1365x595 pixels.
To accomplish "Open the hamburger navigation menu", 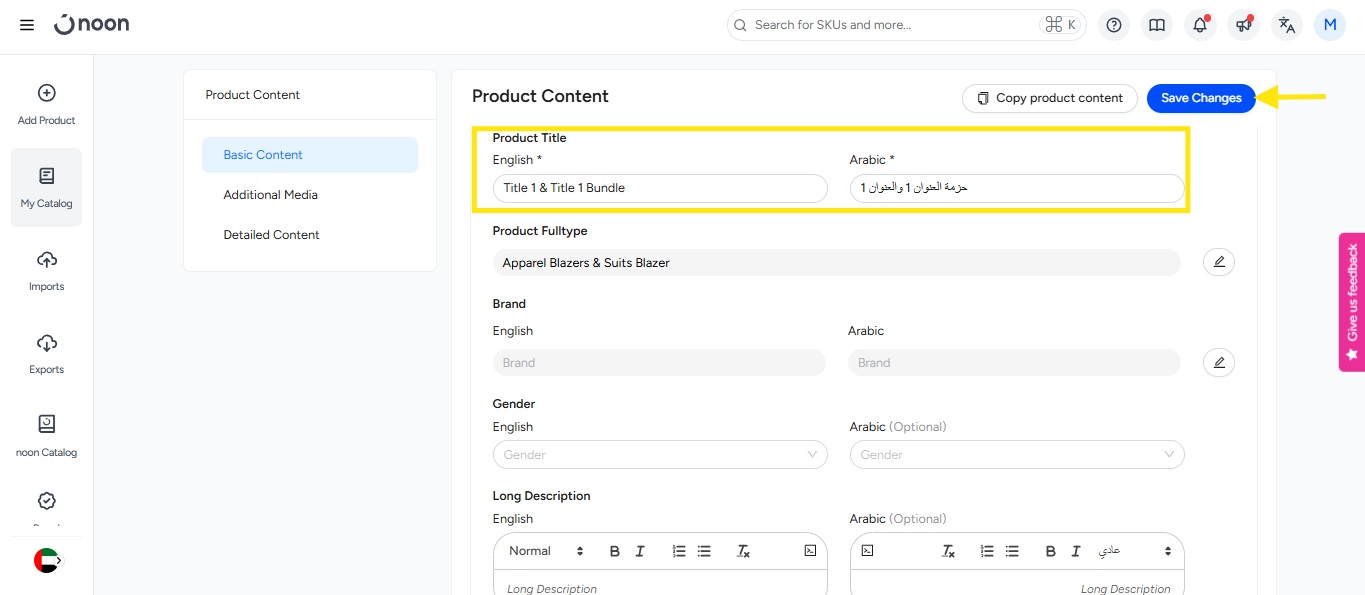I will tap(27, 25).
